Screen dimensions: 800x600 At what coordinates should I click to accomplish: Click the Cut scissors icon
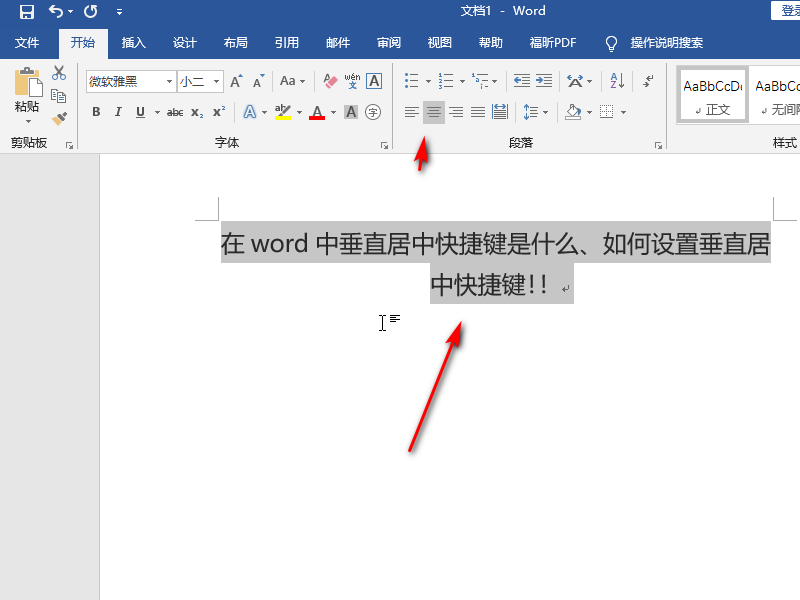[x=59, y=73]
